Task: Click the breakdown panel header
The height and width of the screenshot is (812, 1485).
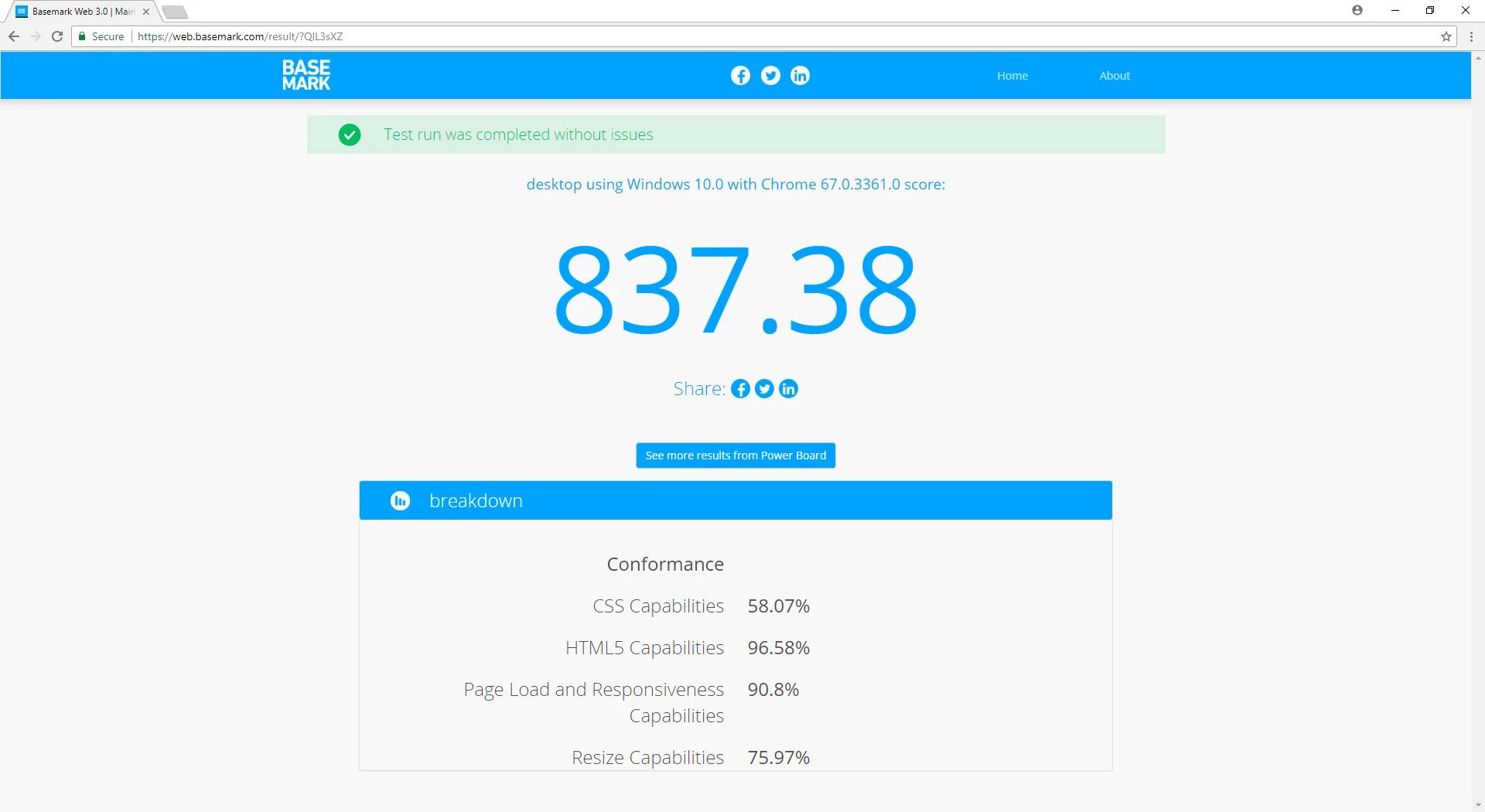Action: 736,500
